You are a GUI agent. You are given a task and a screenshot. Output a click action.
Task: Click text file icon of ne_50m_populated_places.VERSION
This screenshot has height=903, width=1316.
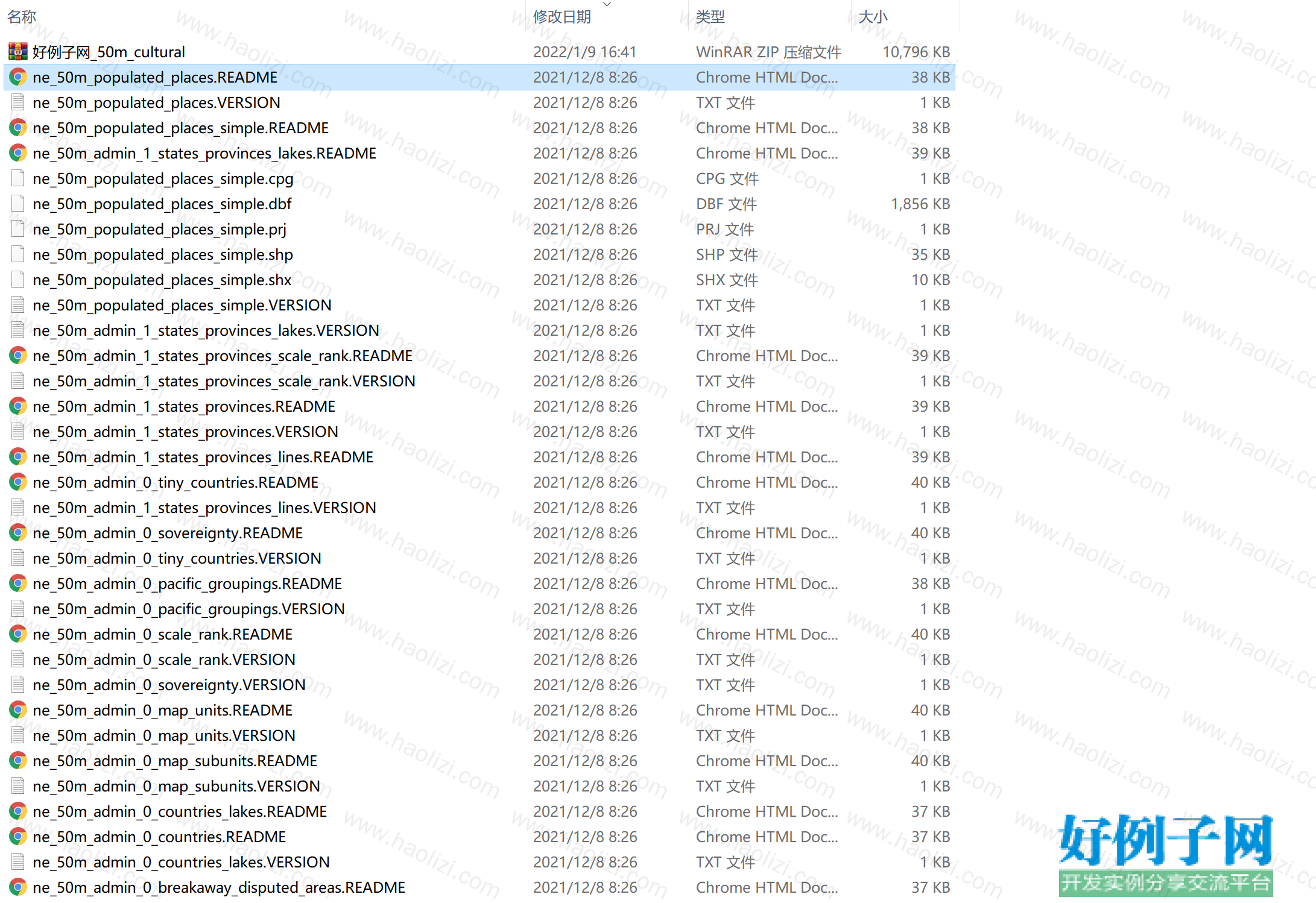(x=18, y=102)
